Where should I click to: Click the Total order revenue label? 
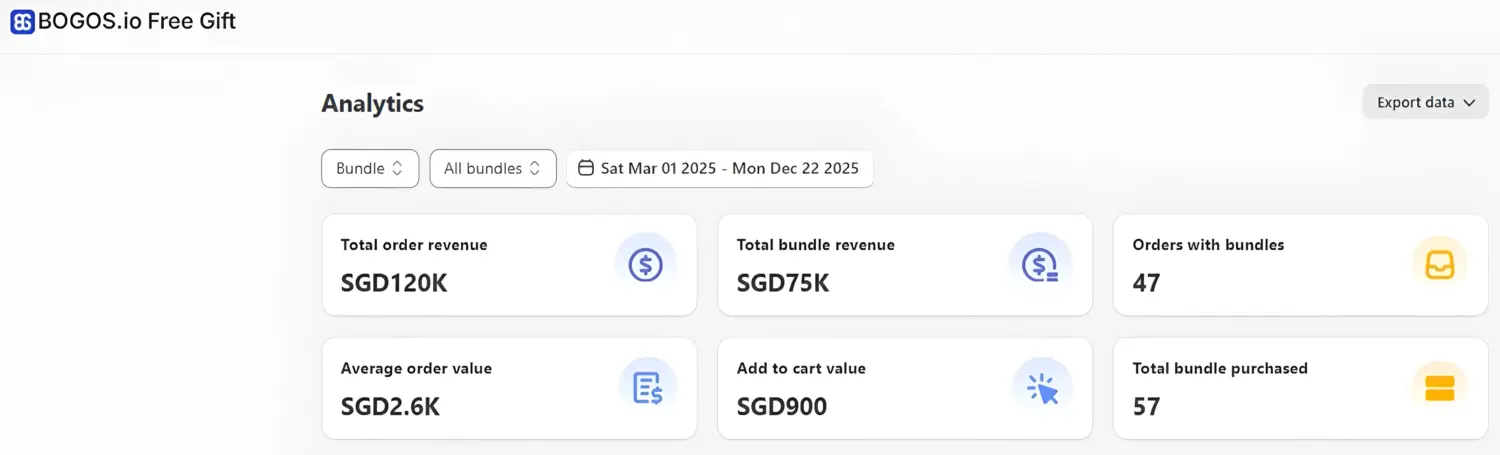point(414,245)
